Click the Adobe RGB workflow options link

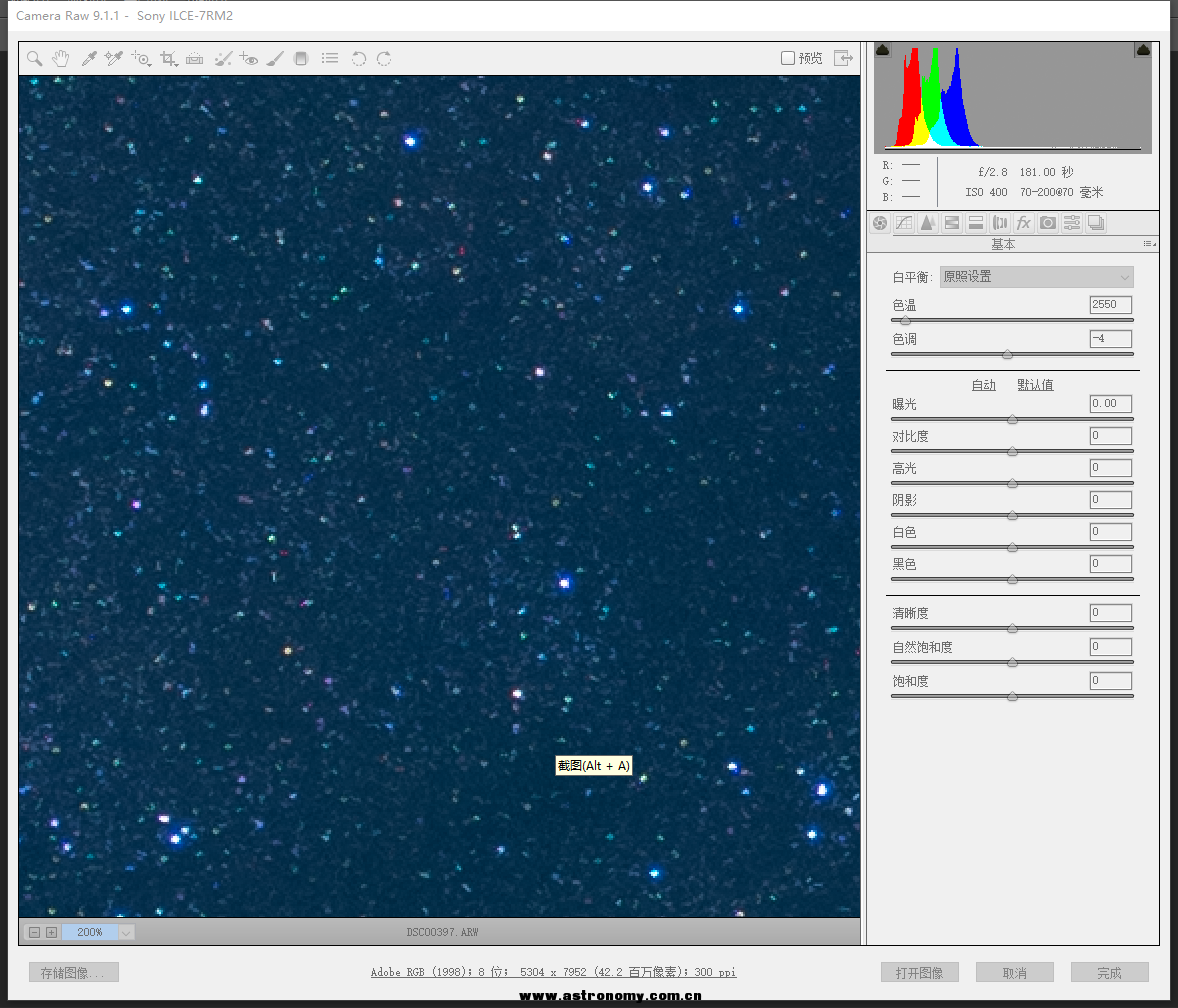click(553, 972)
